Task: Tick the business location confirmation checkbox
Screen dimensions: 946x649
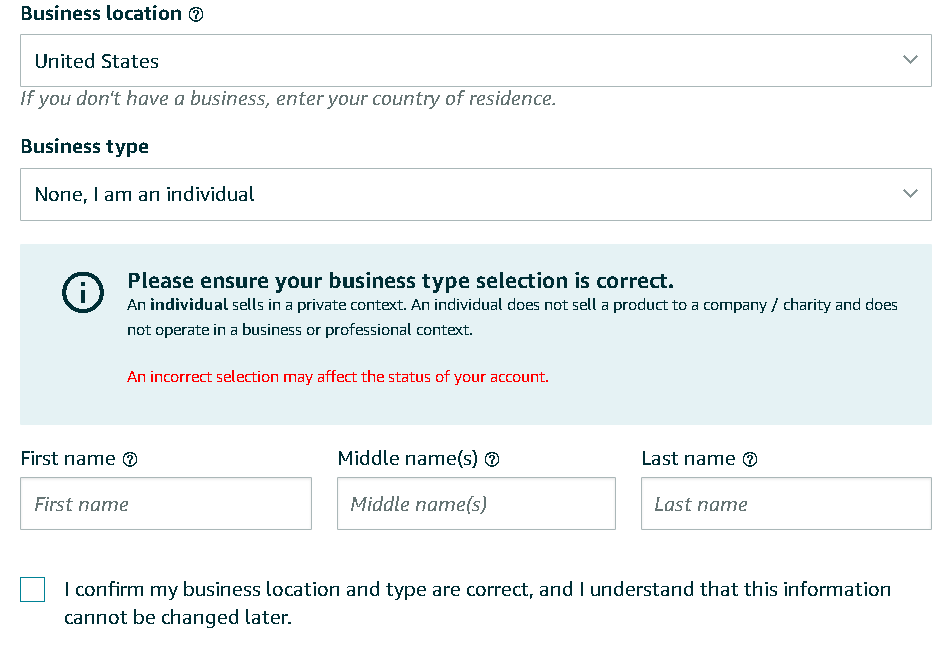Action: click(33, 590)
